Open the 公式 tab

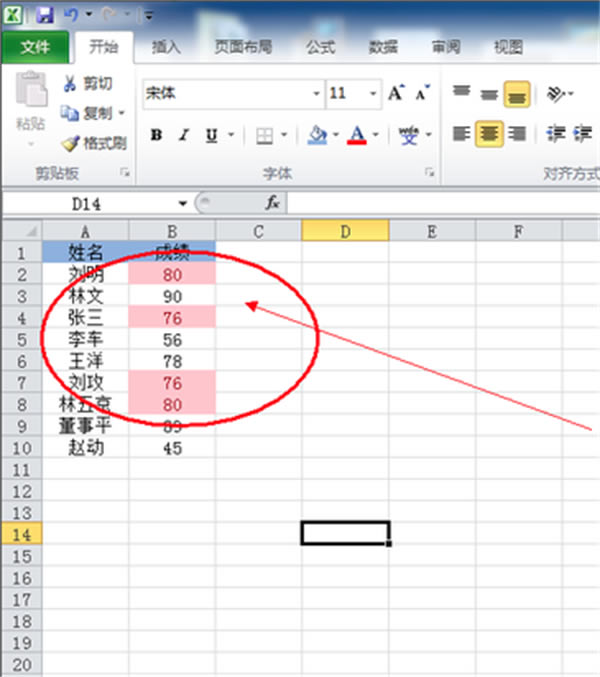click(320, 47)
